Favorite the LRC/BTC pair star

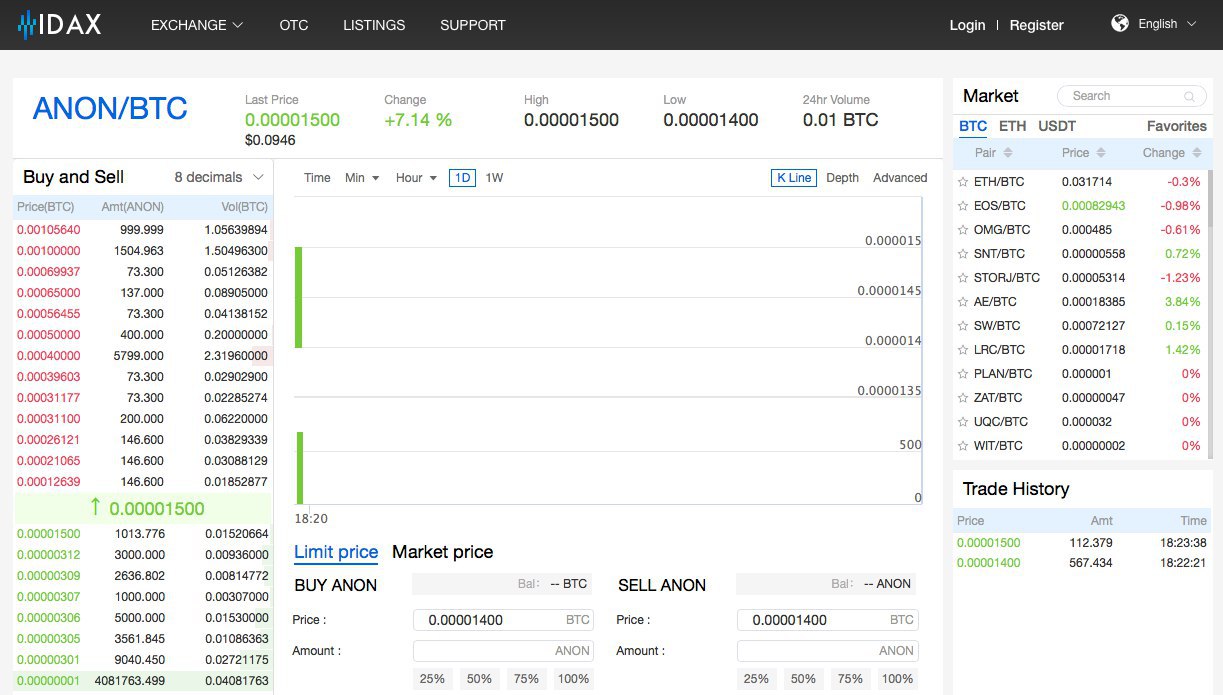(963, 350)
